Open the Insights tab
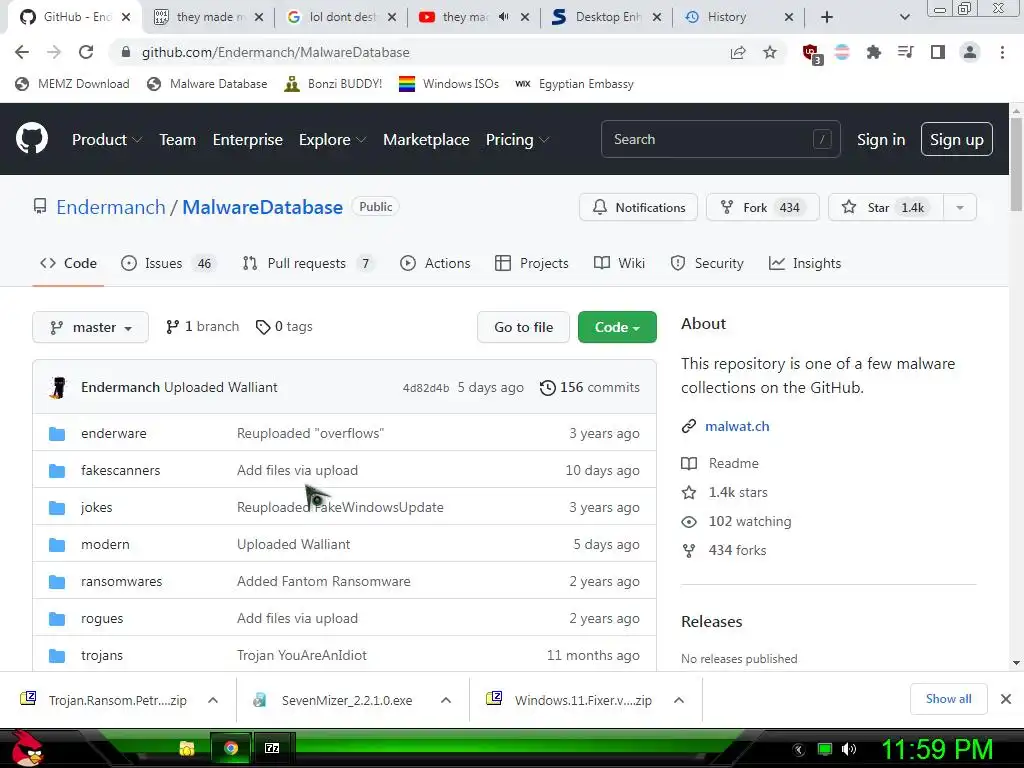Viewport: 1024px width, 768px height. pos(805,263)
